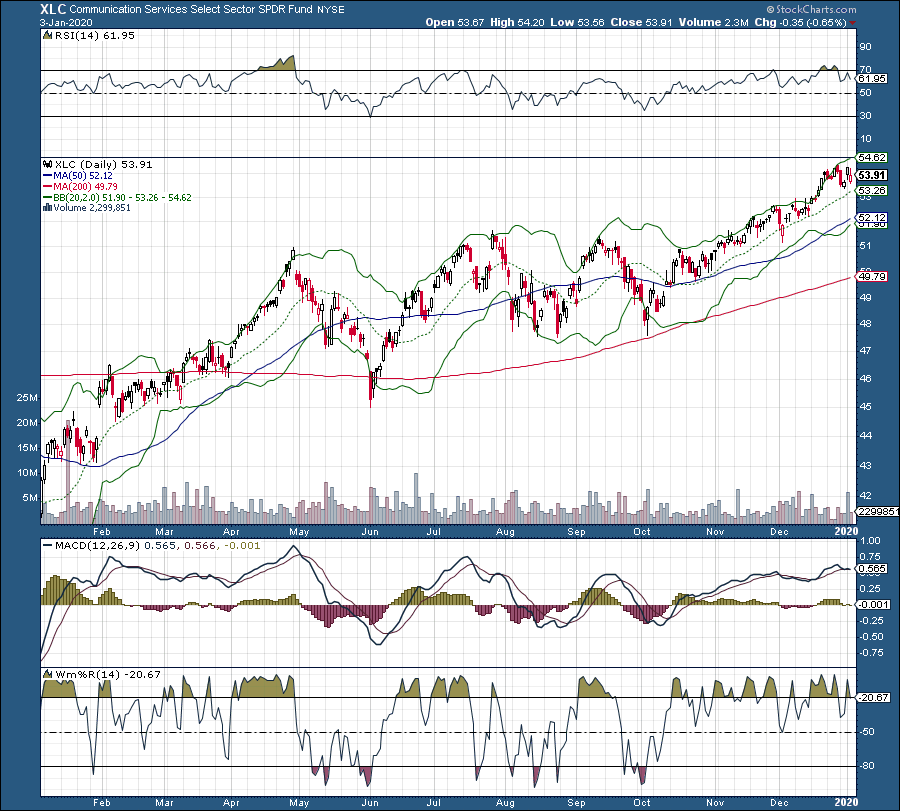This screenshot has width=900, height=811.
Task: Click the Close 53.91 header value
Action: (x=641, y=22)
